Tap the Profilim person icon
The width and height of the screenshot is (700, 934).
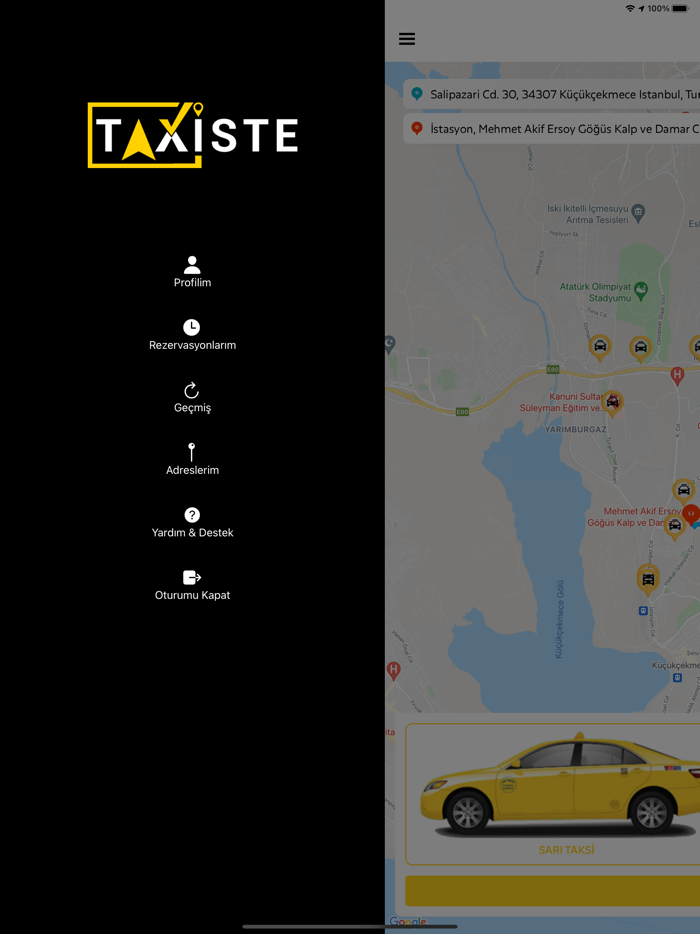click(x=192, y=264)
